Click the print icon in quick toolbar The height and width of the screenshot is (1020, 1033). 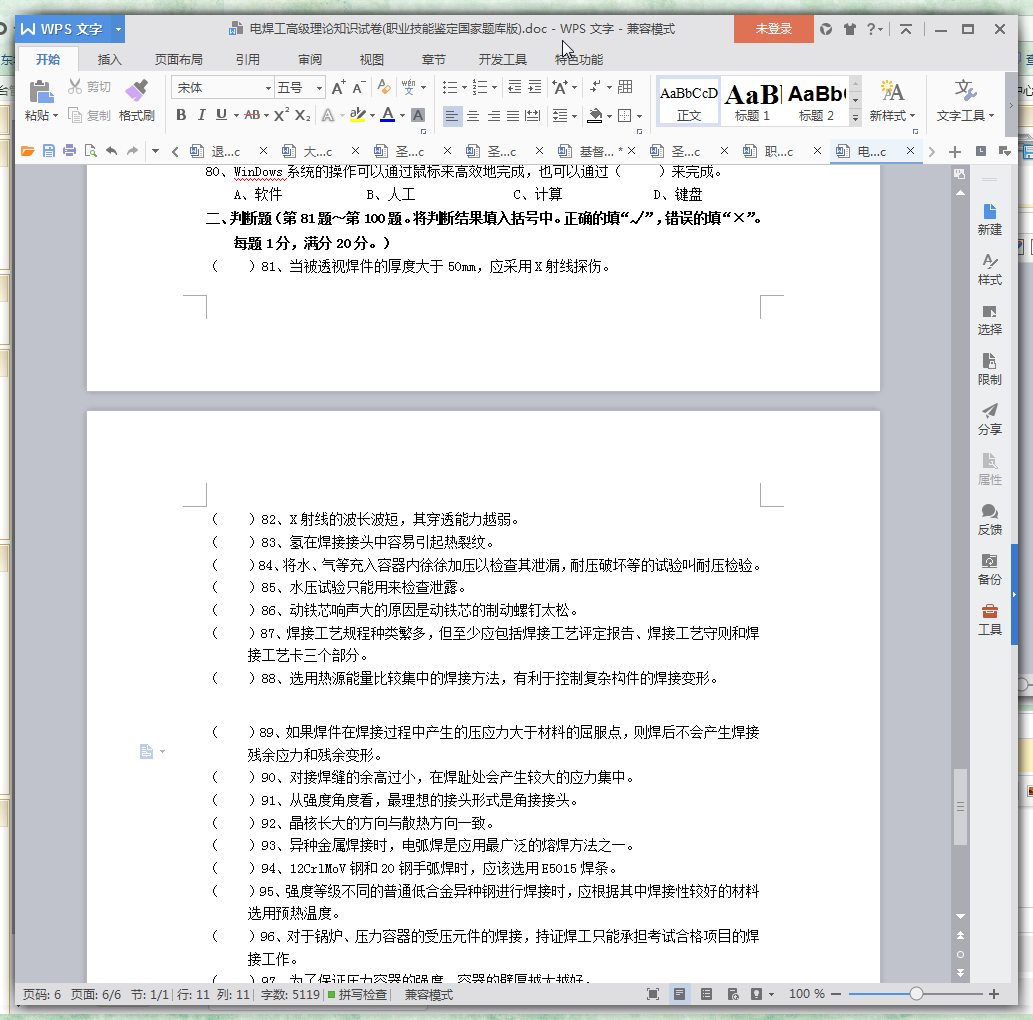point(69,151)
